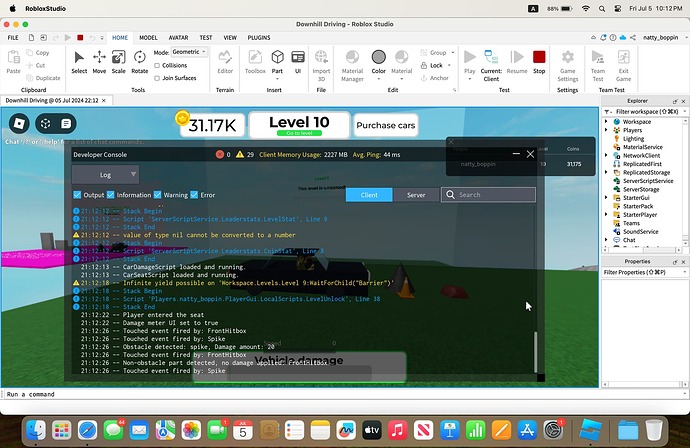Toggle the Error log checkbox
Image resolution: width=690 pixels, height=448 pixels.
click(194, 195)
